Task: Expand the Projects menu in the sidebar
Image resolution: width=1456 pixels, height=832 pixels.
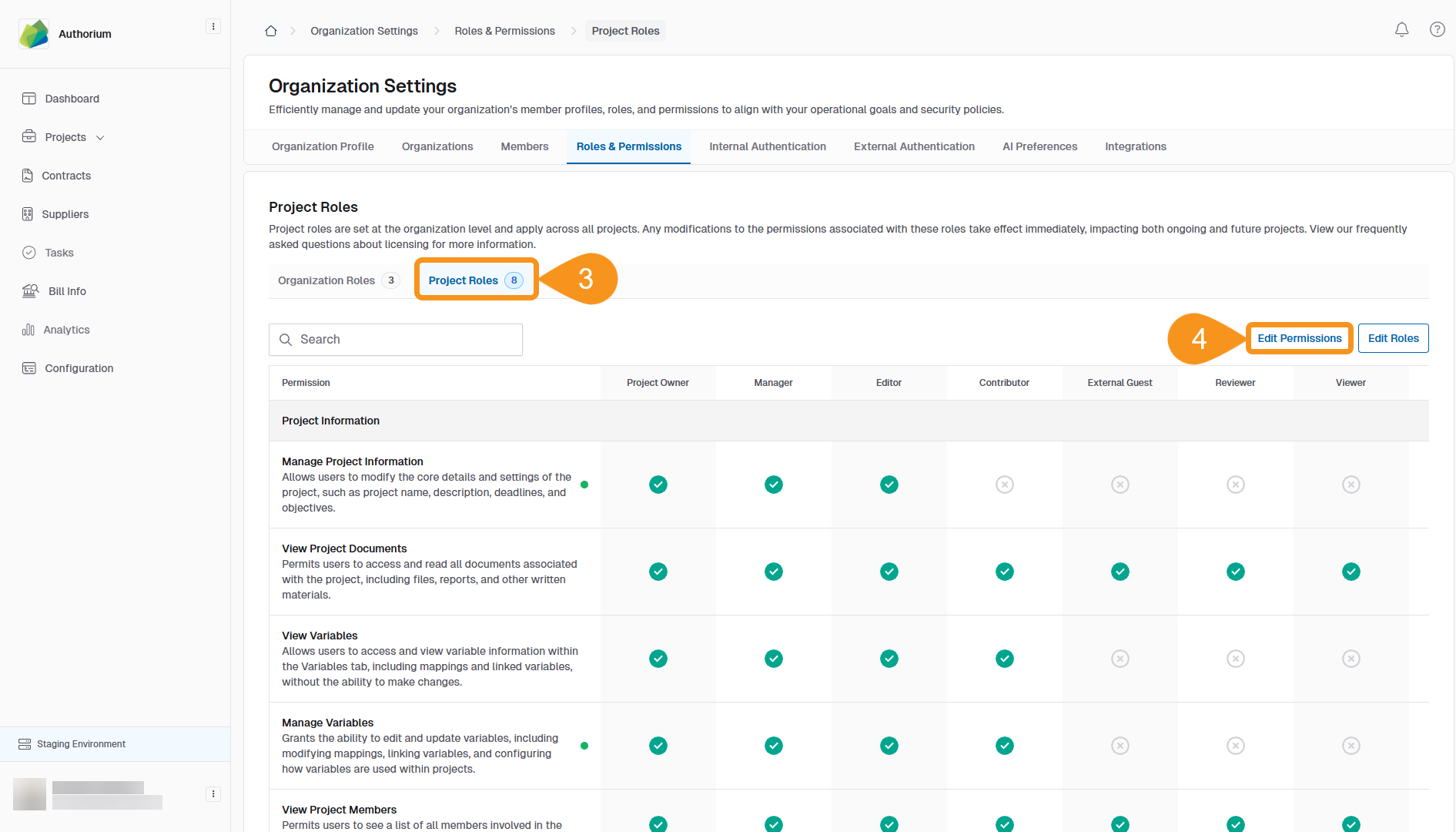Action: coord(100,137)
